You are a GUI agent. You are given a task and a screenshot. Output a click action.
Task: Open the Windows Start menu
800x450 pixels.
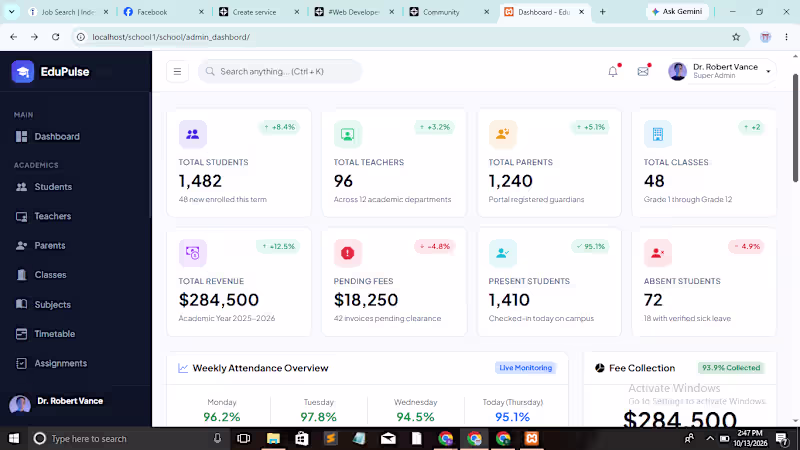[x=14, y=438]
